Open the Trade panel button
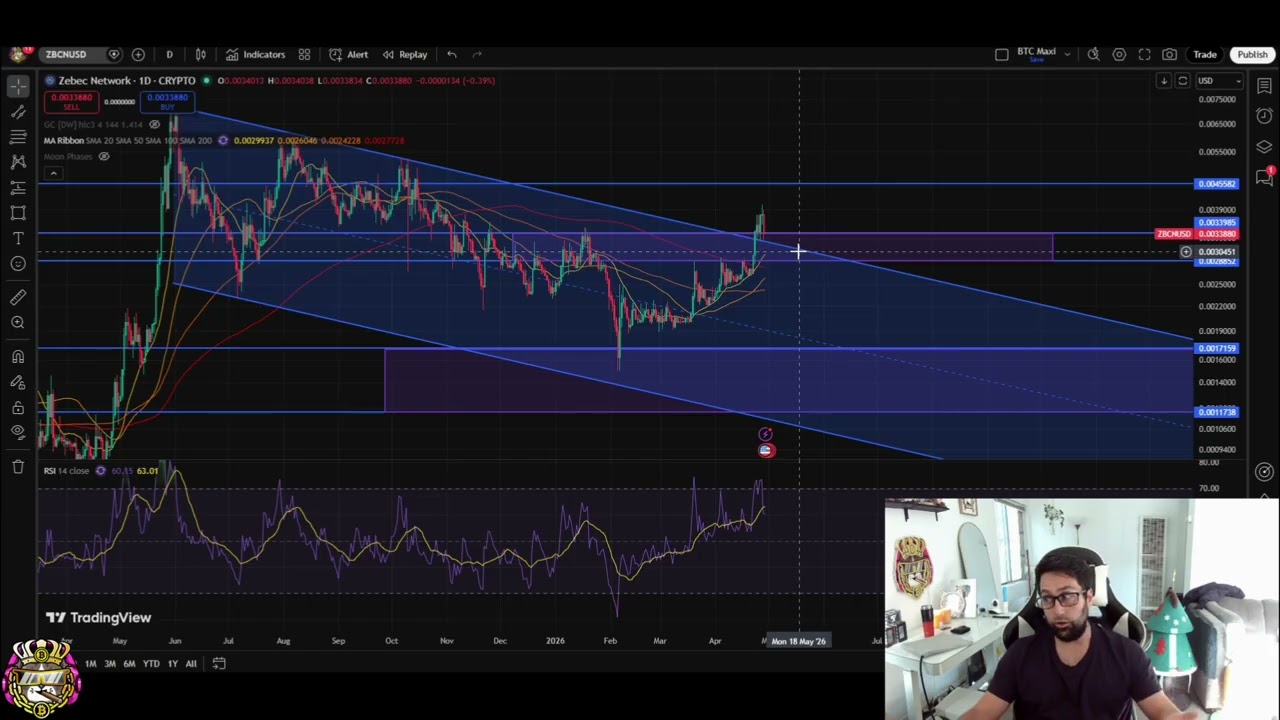This screenshot has width=1280, height=720. pyautogui.click(x=1204, y=54)
